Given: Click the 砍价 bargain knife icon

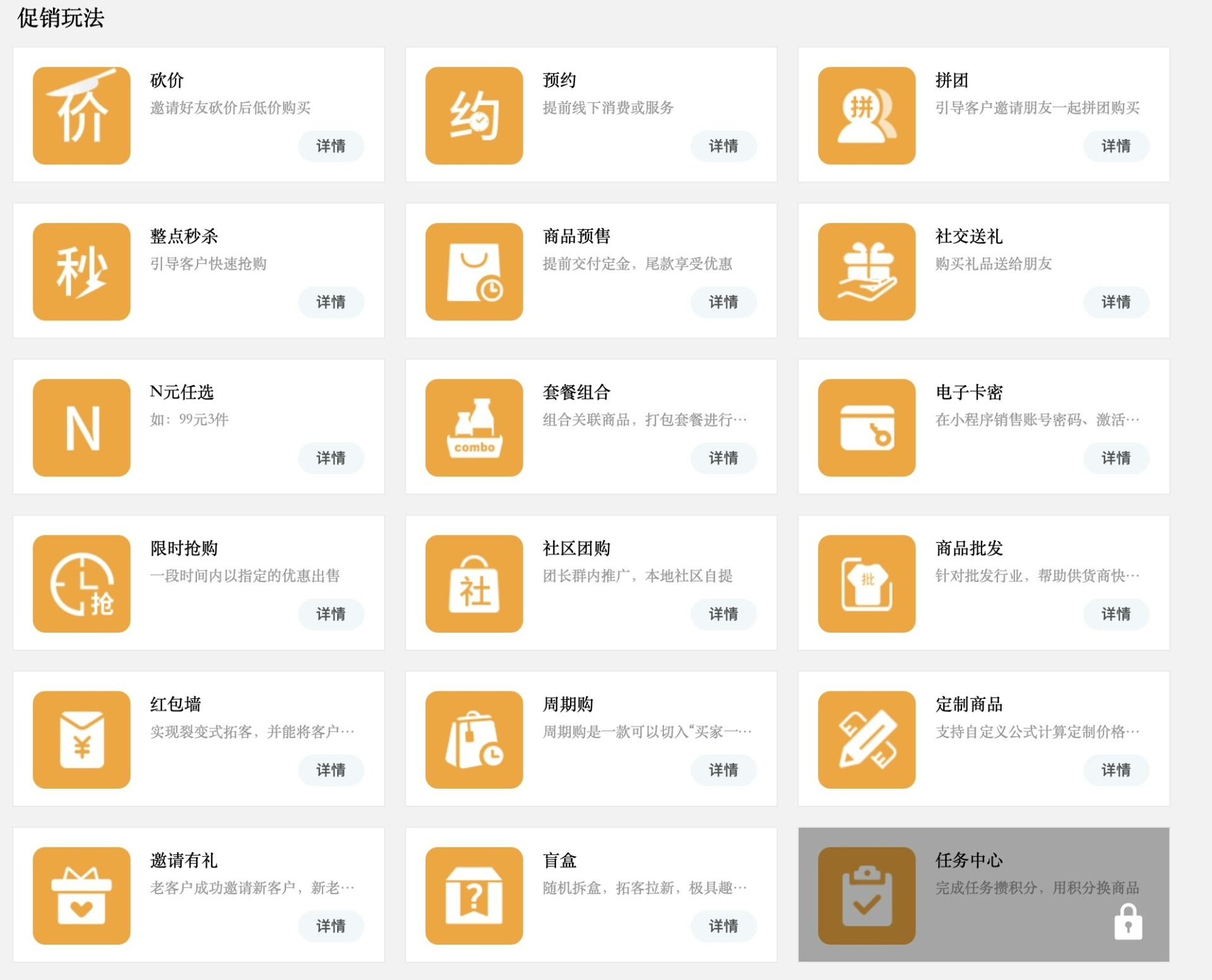Looking at the screenshot, I should [x=81, y=116].
